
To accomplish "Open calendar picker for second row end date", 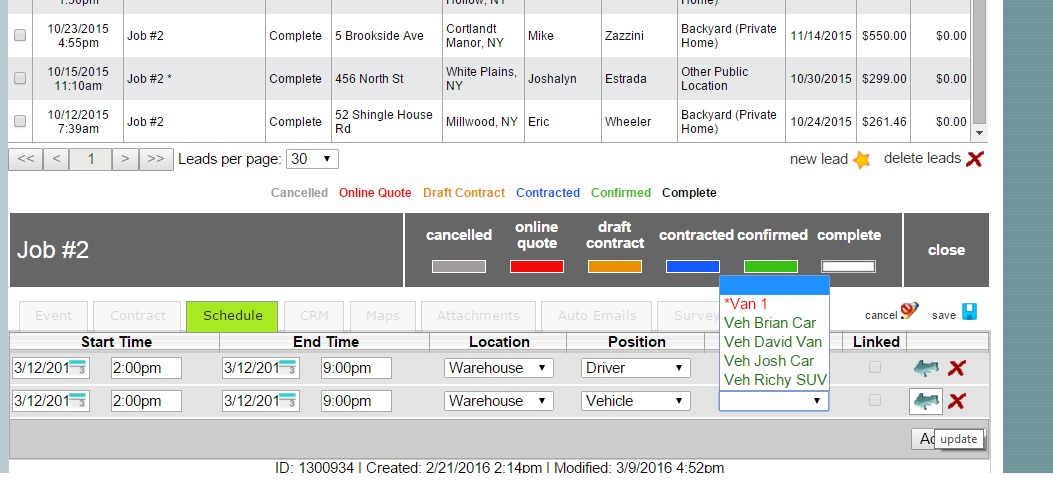I will pyautogui.click(x=288, y=401).
